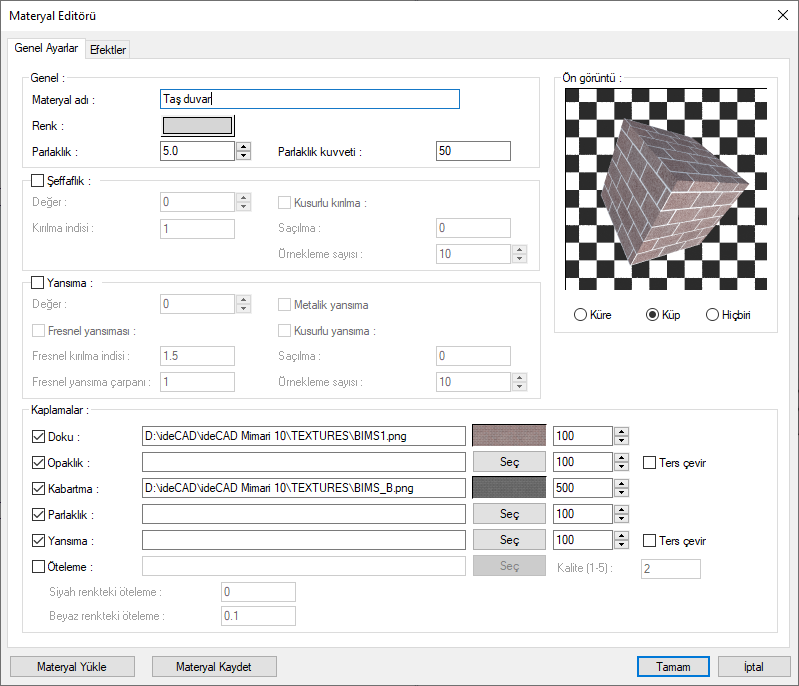Enable the Şeffaflık checkbox
Screen dimensions: 799x686
(39, 181)
